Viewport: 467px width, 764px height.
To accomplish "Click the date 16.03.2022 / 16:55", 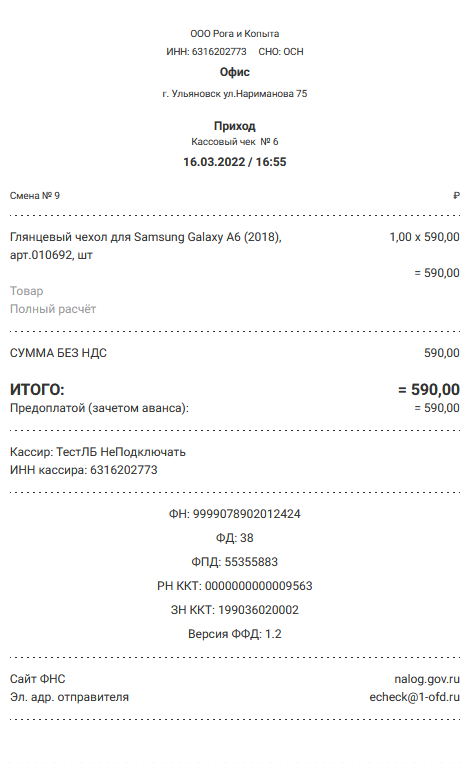I will pos(234,162).
